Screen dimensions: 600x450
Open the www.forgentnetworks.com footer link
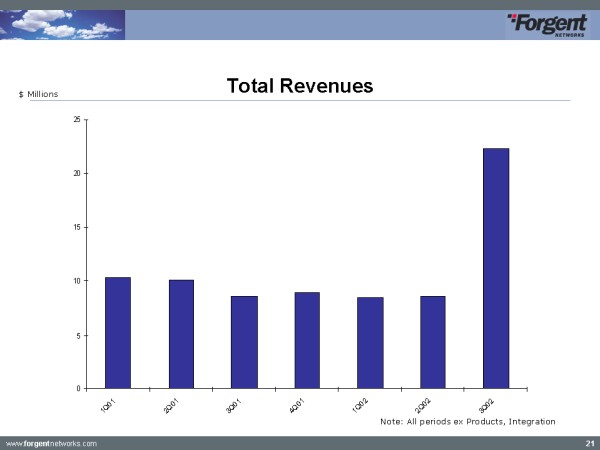[x=52, y=442]
